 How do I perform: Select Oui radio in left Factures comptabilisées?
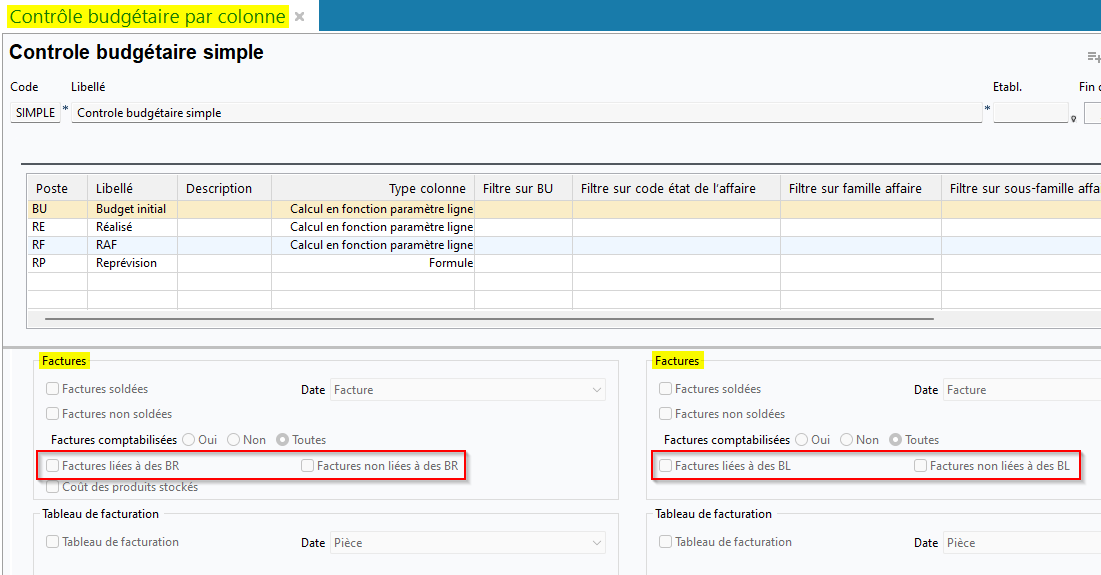188,440
